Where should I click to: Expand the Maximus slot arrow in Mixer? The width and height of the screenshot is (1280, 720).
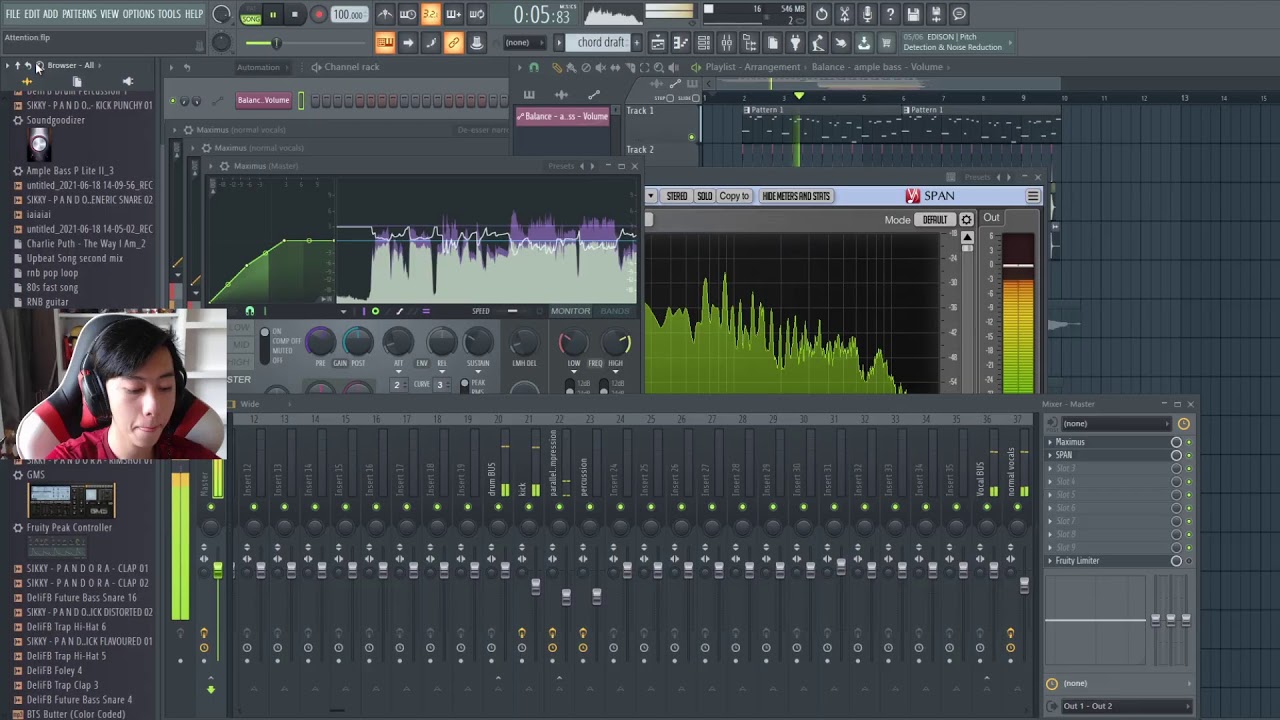[1050, 442]
